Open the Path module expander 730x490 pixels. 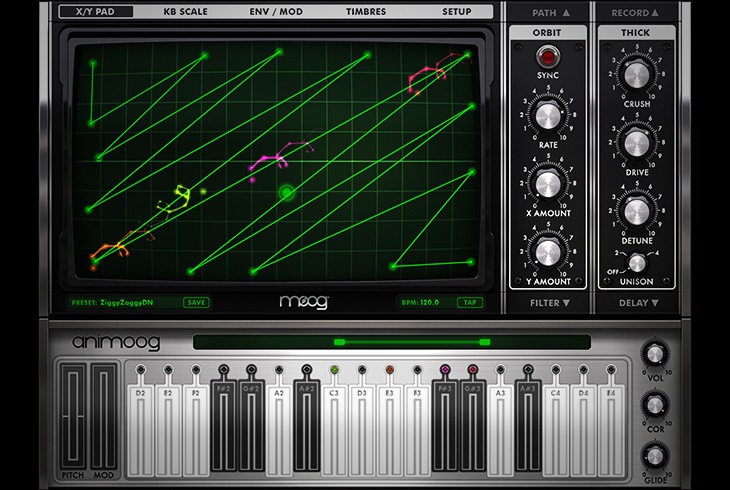coord(547,13)
